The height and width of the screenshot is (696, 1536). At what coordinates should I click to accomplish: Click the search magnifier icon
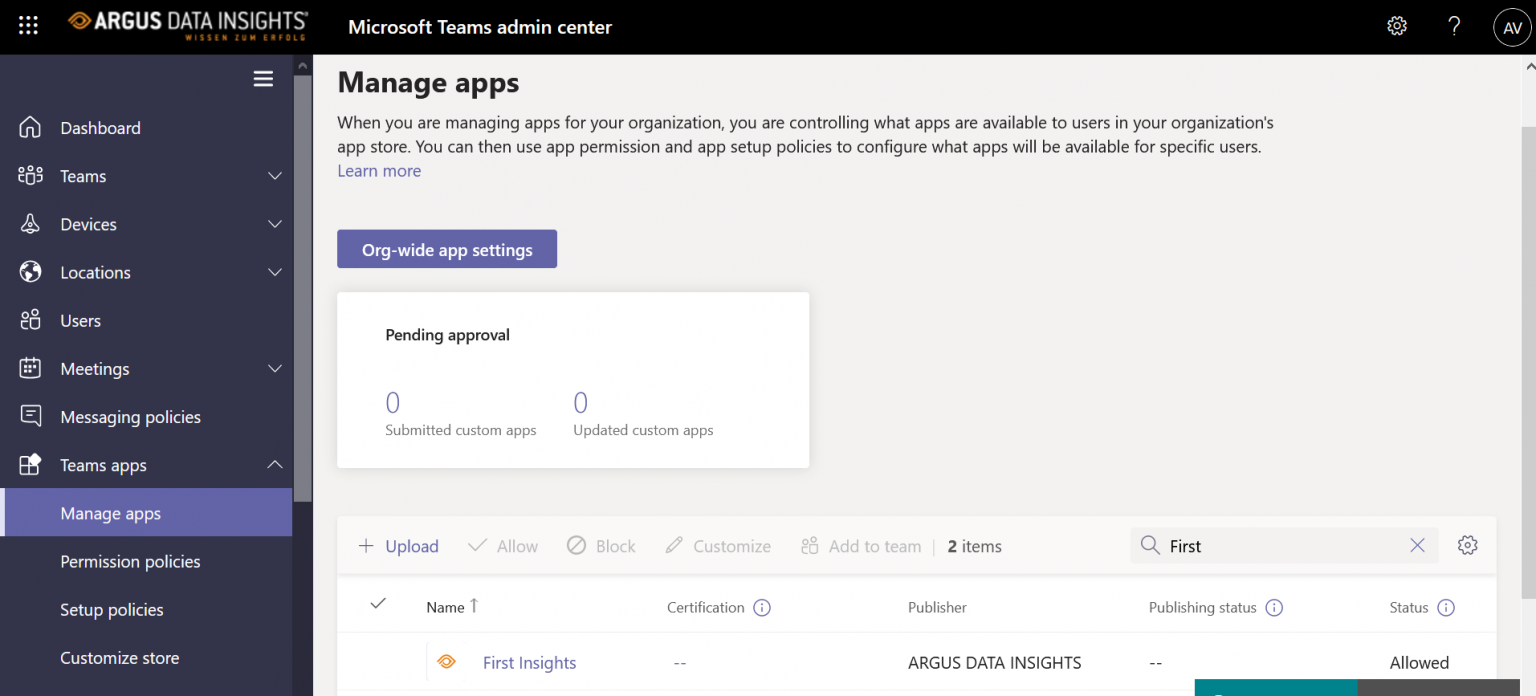coord(1150,545)
